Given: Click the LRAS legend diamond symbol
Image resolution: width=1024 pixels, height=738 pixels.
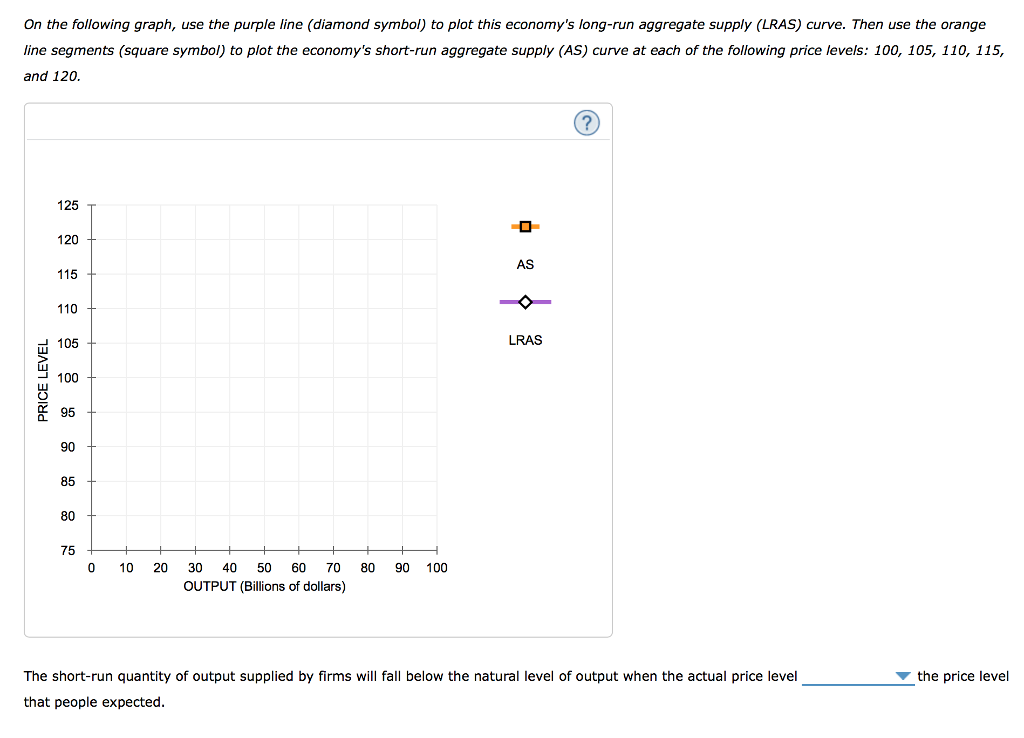Looking at the screenshot, I should coord(524,301).
